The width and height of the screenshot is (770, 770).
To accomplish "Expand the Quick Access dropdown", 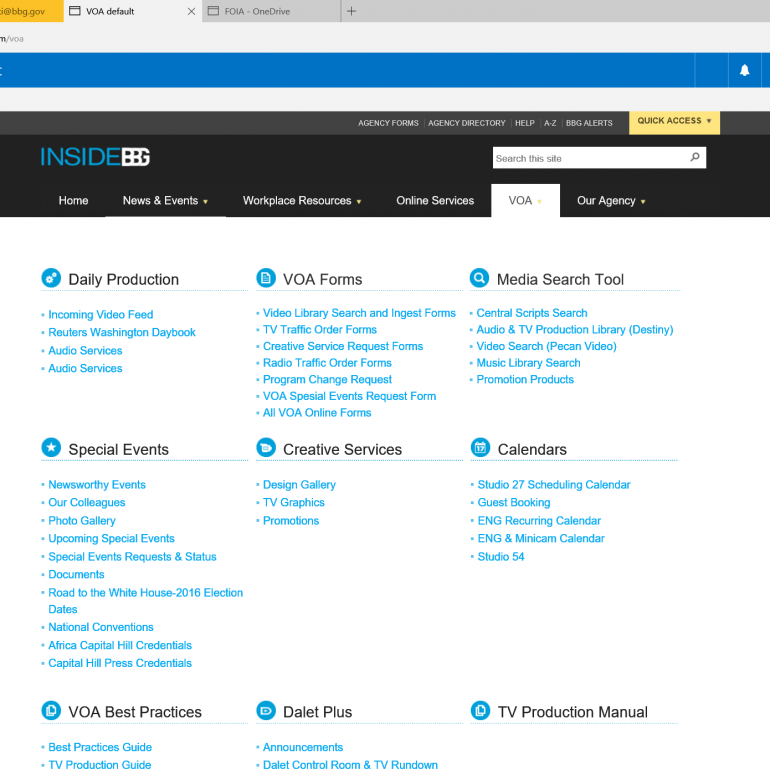I will click(674, 121).
